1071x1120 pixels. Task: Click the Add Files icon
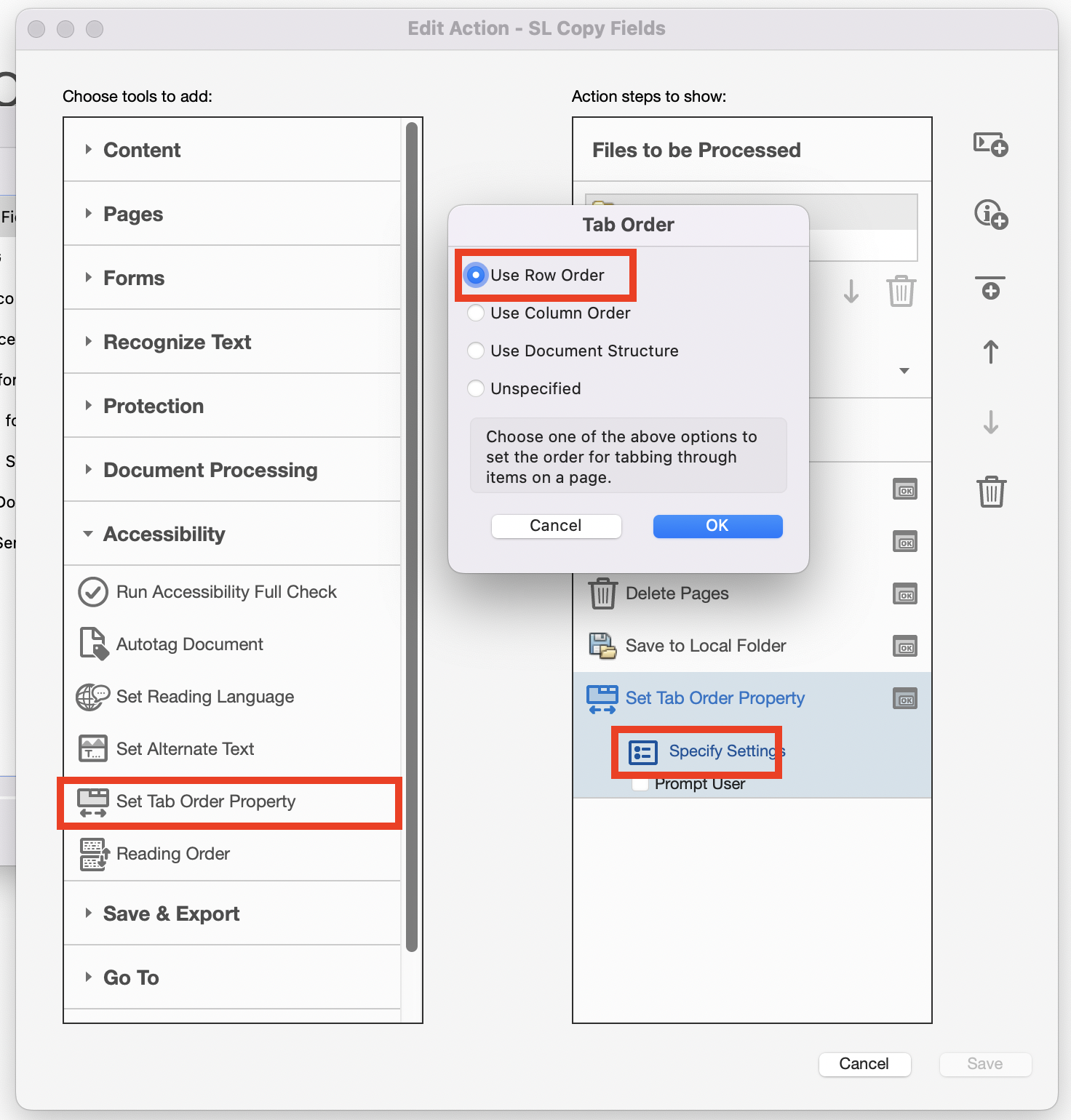click(990, 145)
